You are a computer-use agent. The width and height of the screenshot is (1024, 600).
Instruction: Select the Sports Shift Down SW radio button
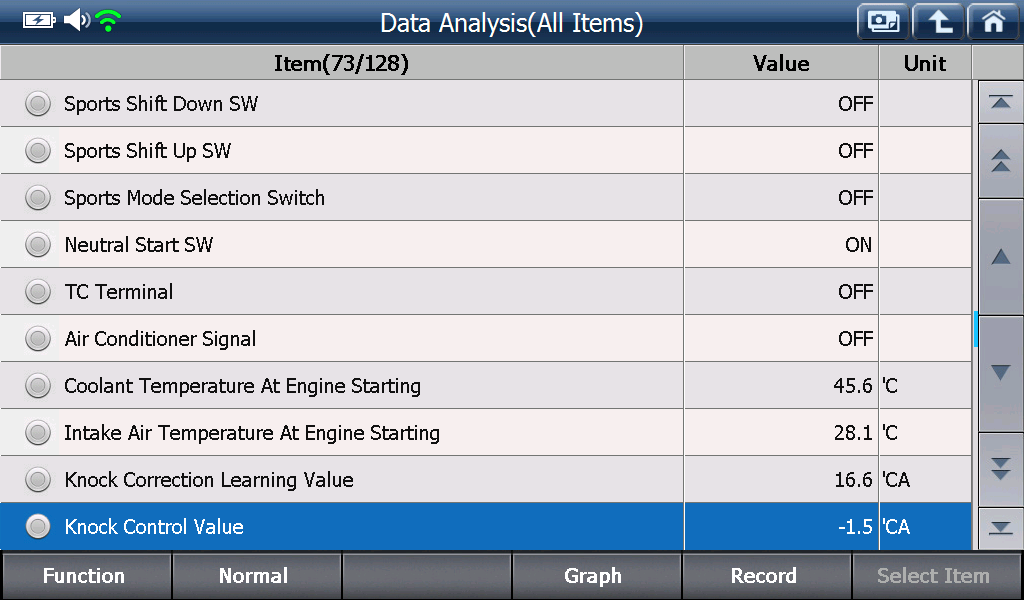point(38,104)
